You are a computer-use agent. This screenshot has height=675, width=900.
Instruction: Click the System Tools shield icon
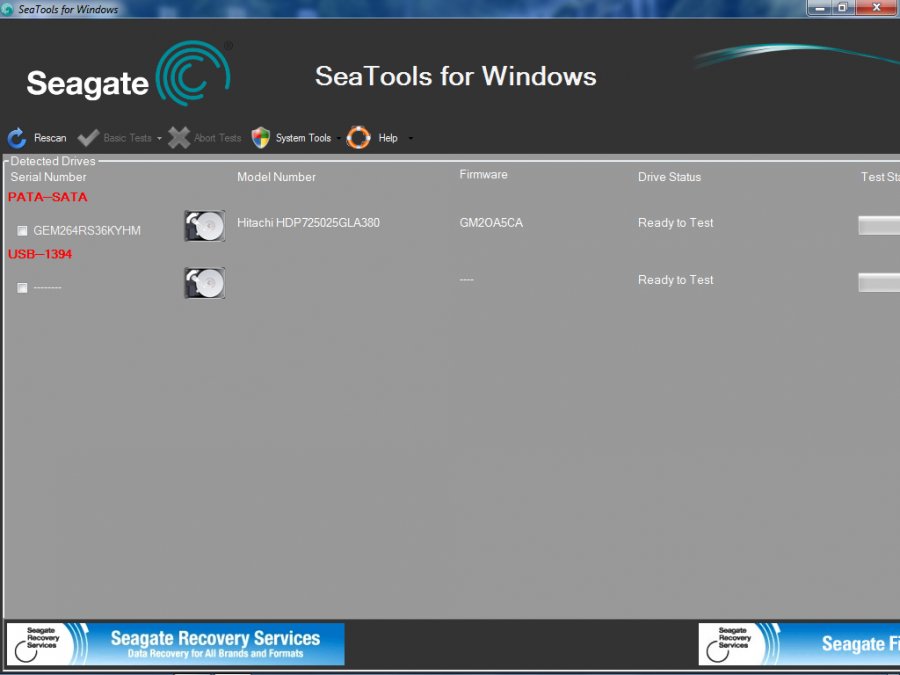pos(261,138)
